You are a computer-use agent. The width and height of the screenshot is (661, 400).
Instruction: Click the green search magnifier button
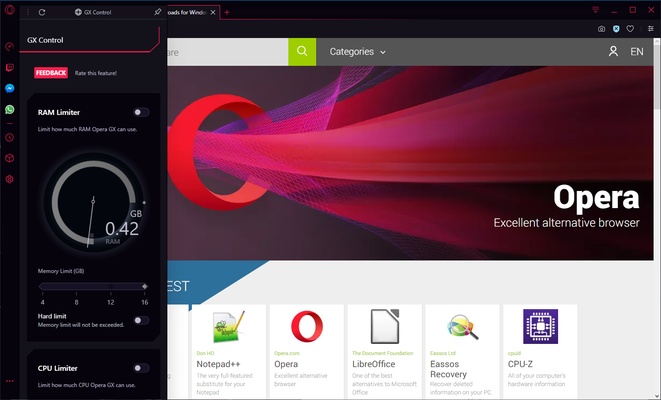click(x=302, y=51)
